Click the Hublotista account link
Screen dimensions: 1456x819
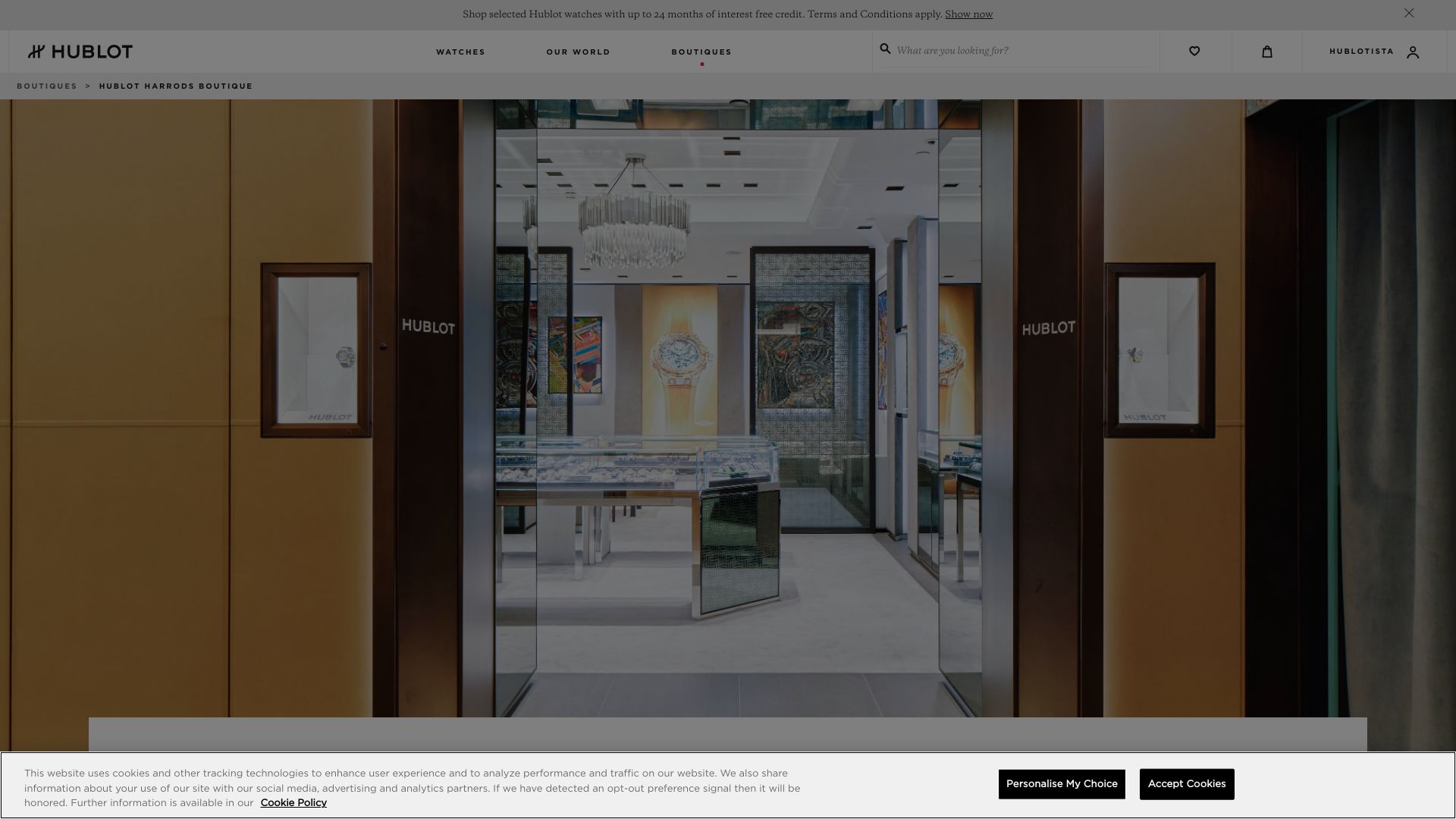(x=1361, y=52)
